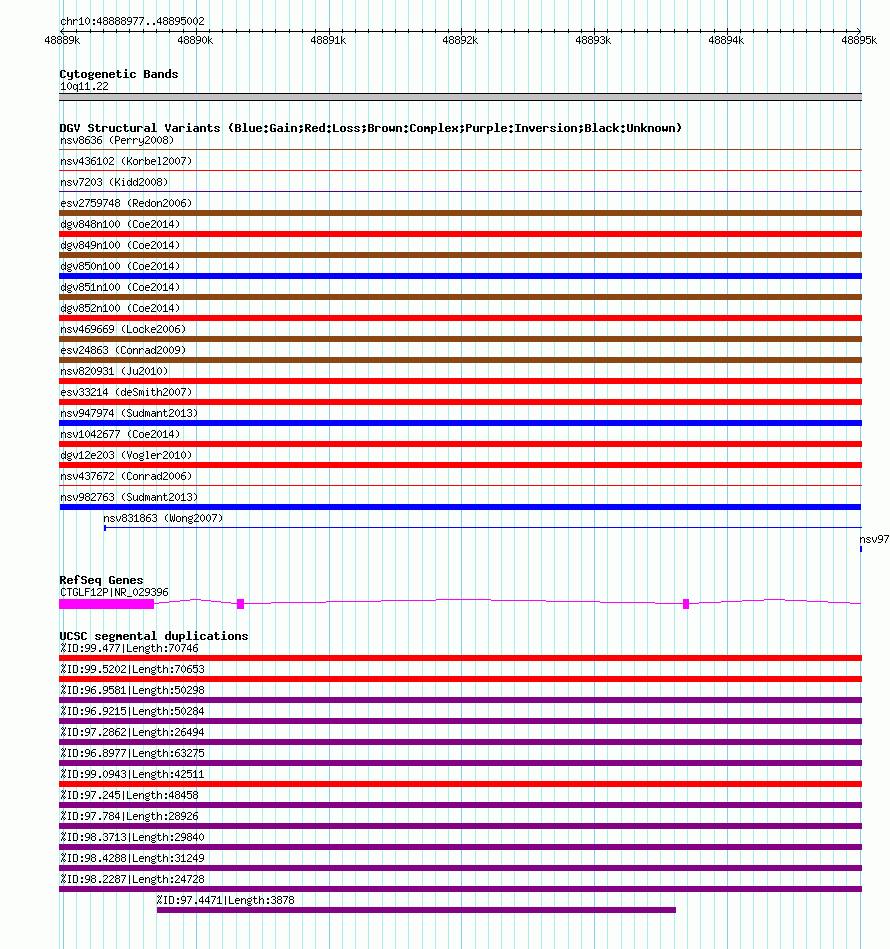
Task: Click the small magenta exon near 48890k
Action: coord(240,604)
